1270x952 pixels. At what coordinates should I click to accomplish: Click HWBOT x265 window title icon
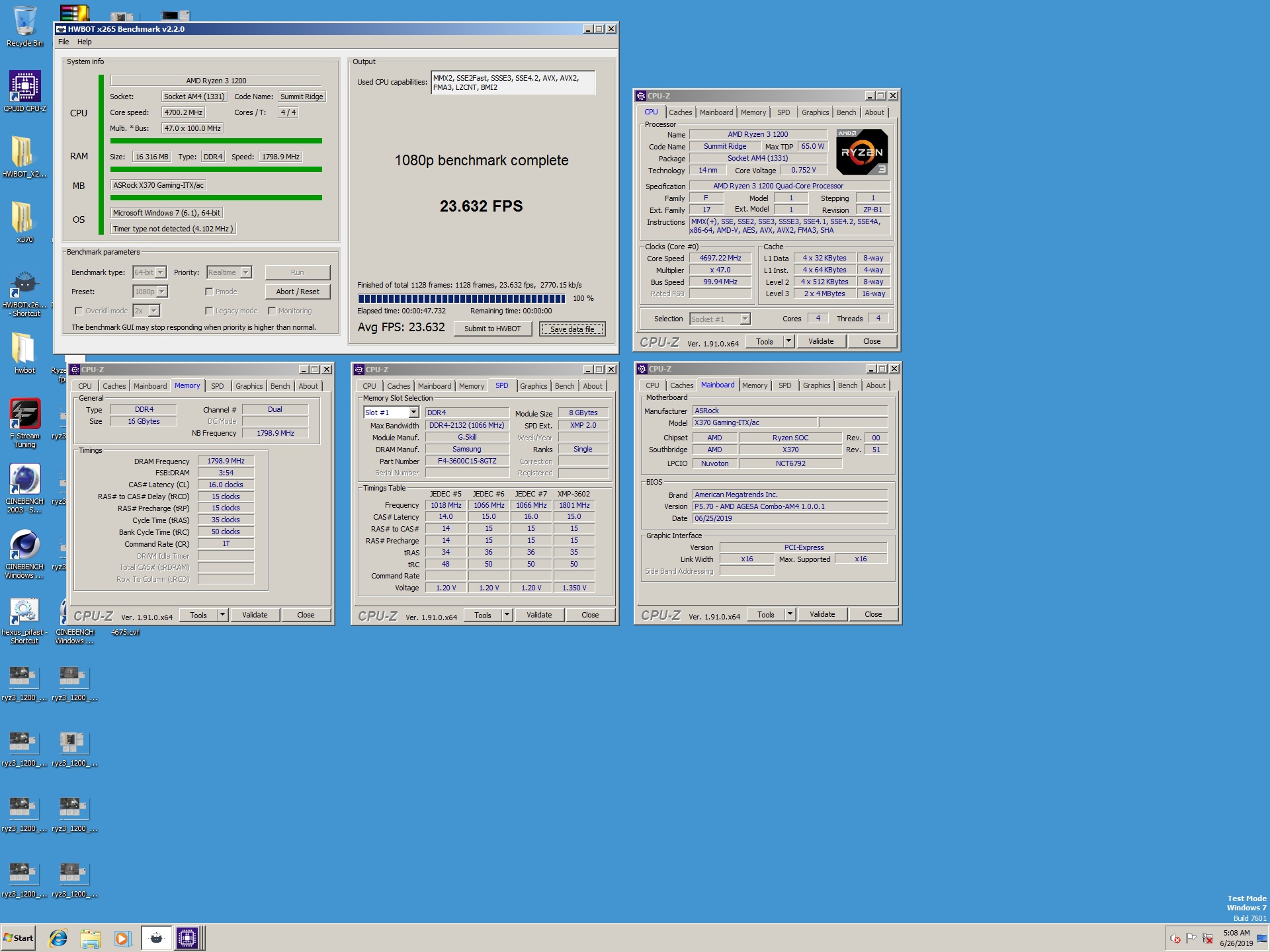(x=61, y=29)
